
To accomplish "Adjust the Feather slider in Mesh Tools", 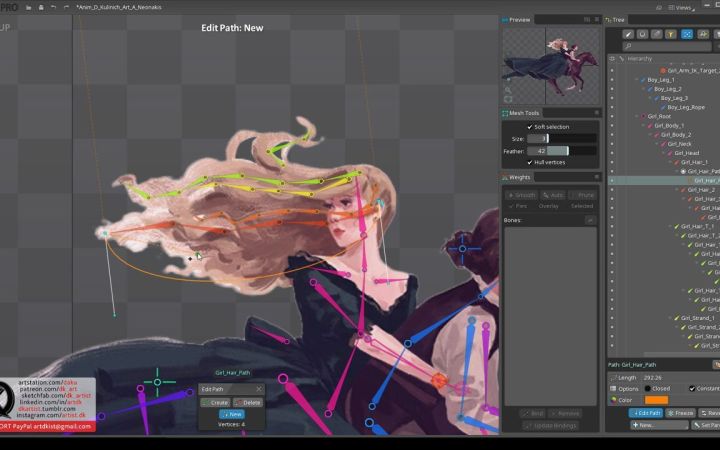I will tap(562, 151).
